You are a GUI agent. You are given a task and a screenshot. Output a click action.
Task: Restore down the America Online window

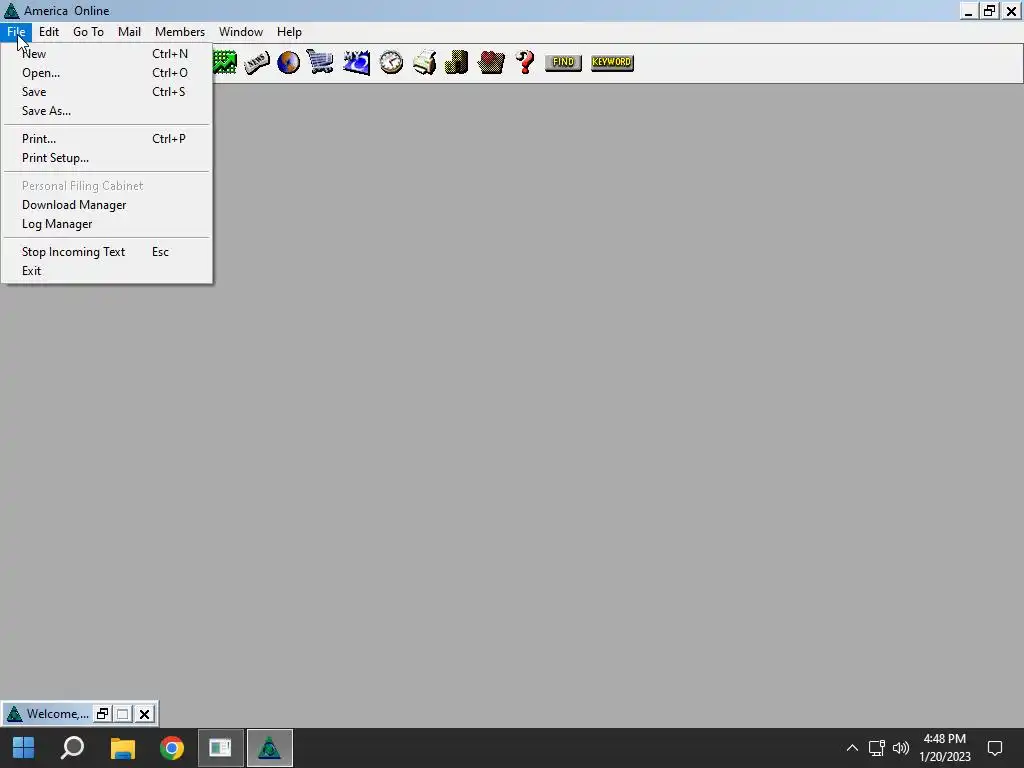click(990, 11)
